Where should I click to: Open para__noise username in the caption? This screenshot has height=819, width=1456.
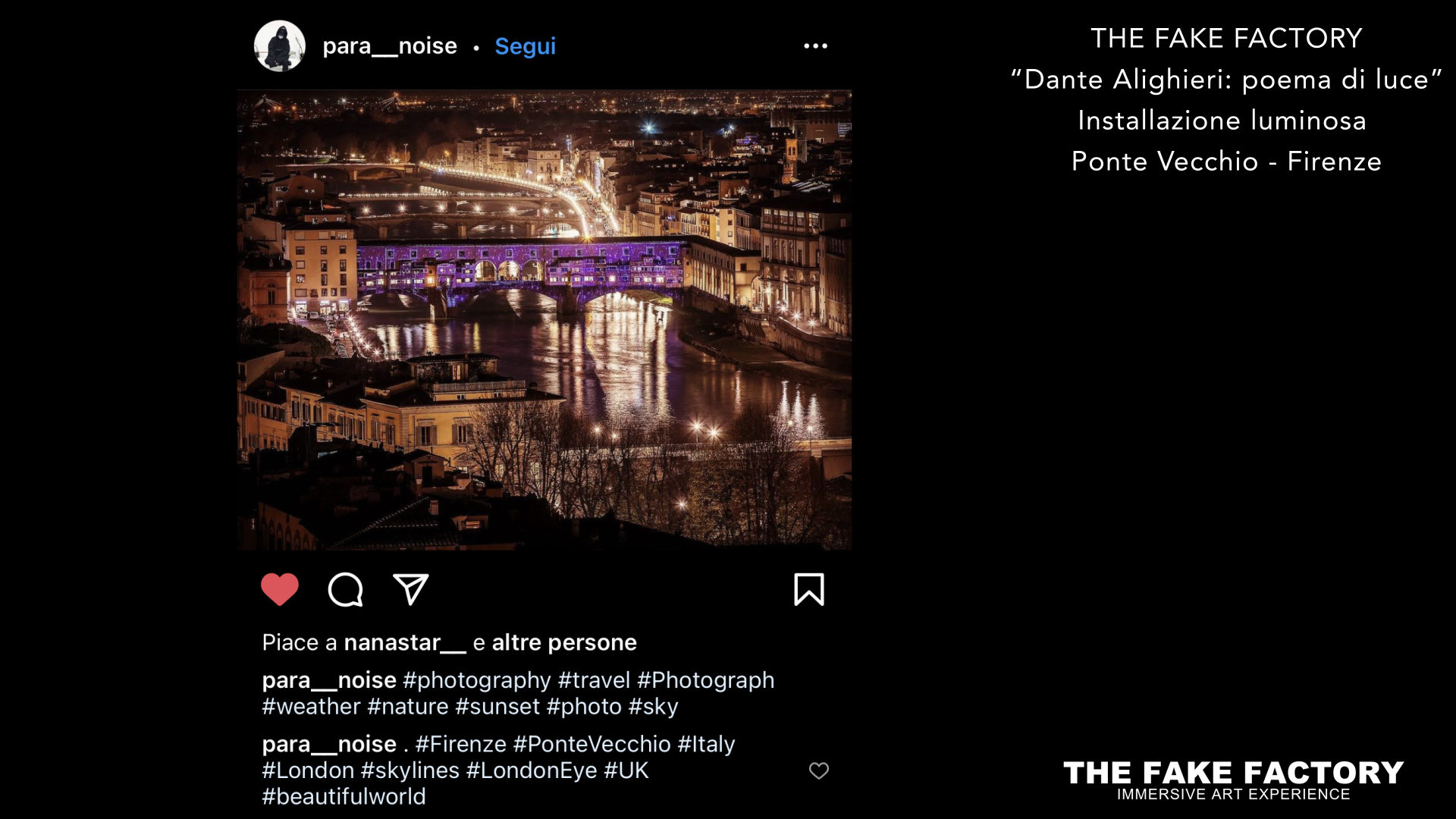click(329, 680)
